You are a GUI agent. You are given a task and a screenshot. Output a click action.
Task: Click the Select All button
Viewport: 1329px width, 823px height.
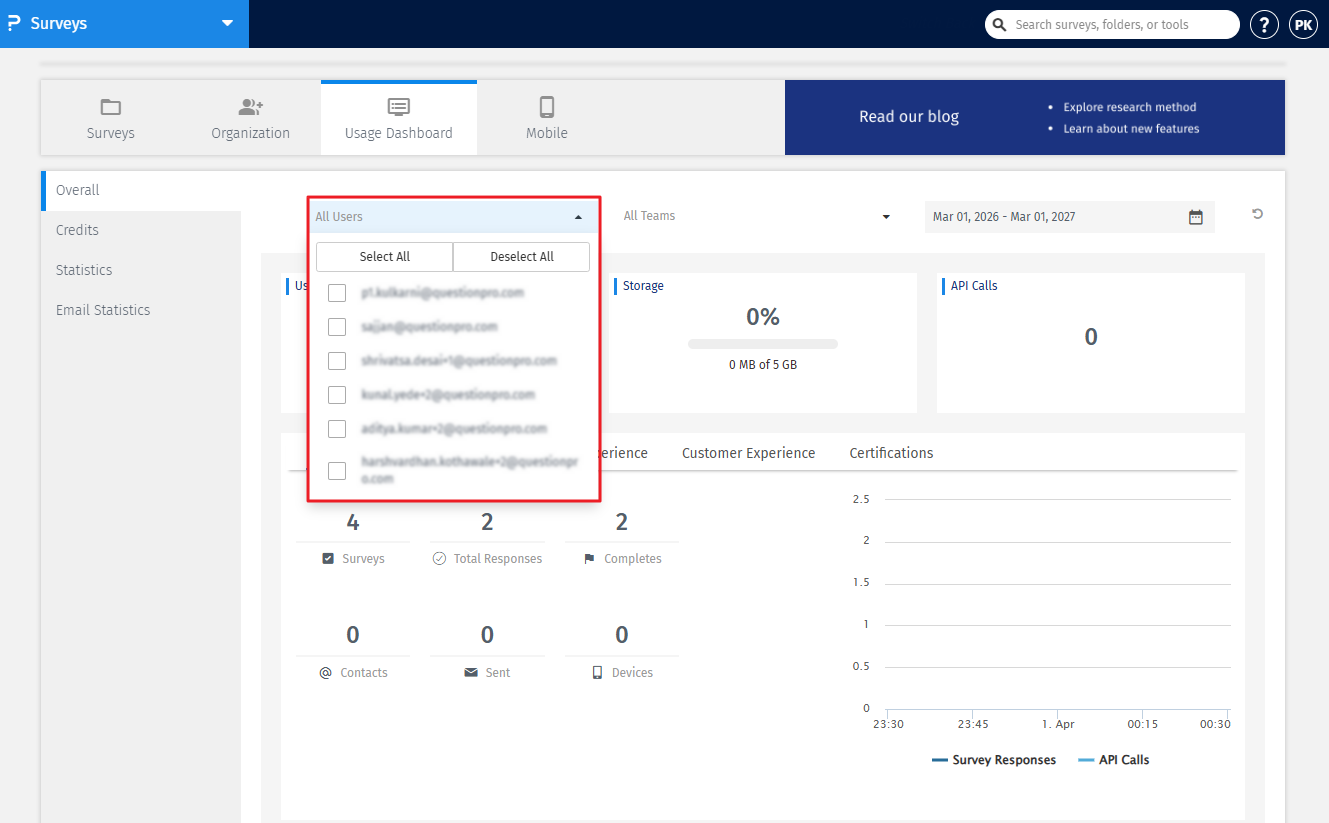pos(384,256)
